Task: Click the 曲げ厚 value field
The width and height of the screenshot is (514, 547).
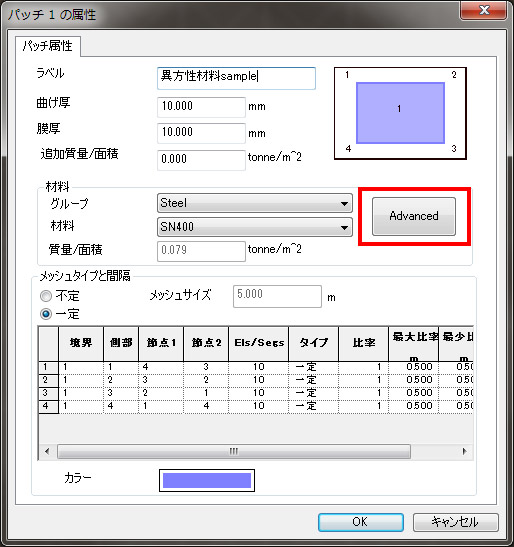Action: 201,107
